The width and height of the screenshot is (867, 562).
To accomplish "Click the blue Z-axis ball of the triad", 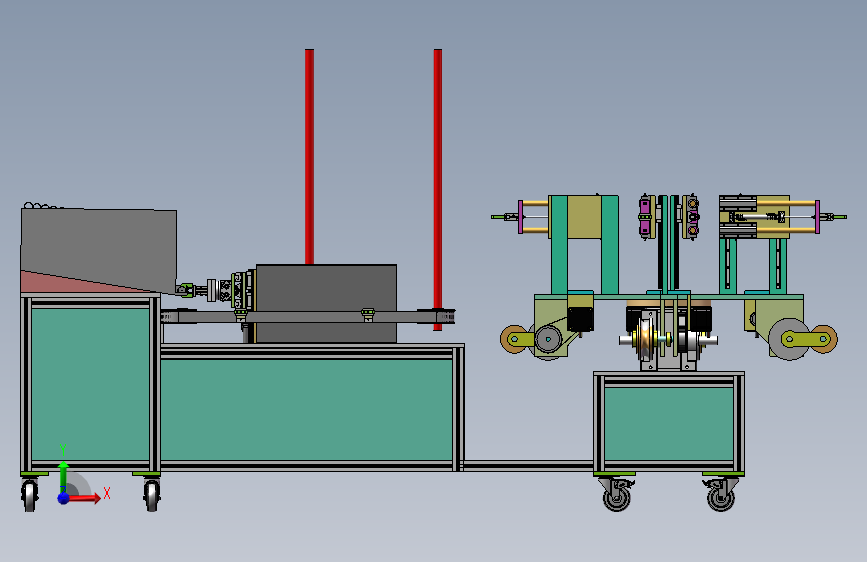I will click(x=64, y=498).
